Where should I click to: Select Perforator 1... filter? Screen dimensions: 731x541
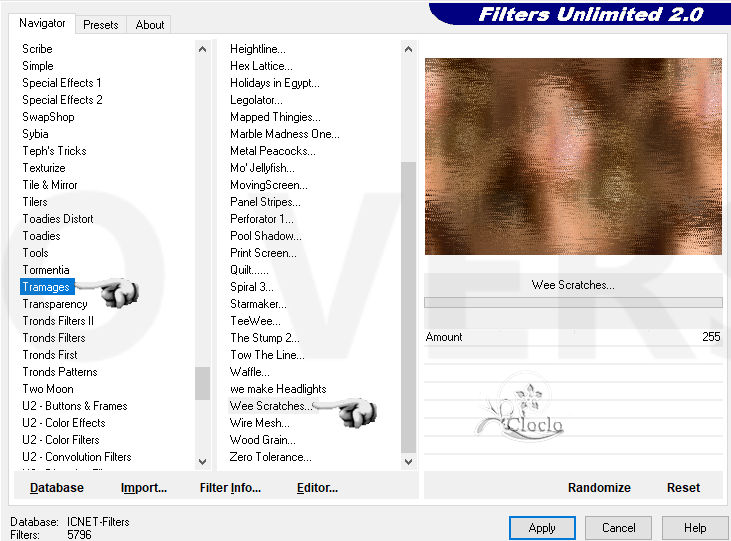[262, 219]
